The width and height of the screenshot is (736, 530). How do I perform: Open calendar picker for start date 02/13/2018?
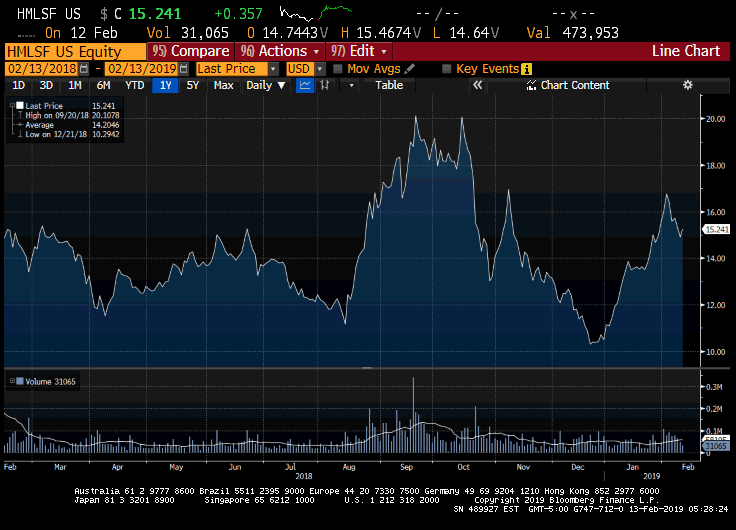coord(84,69)
